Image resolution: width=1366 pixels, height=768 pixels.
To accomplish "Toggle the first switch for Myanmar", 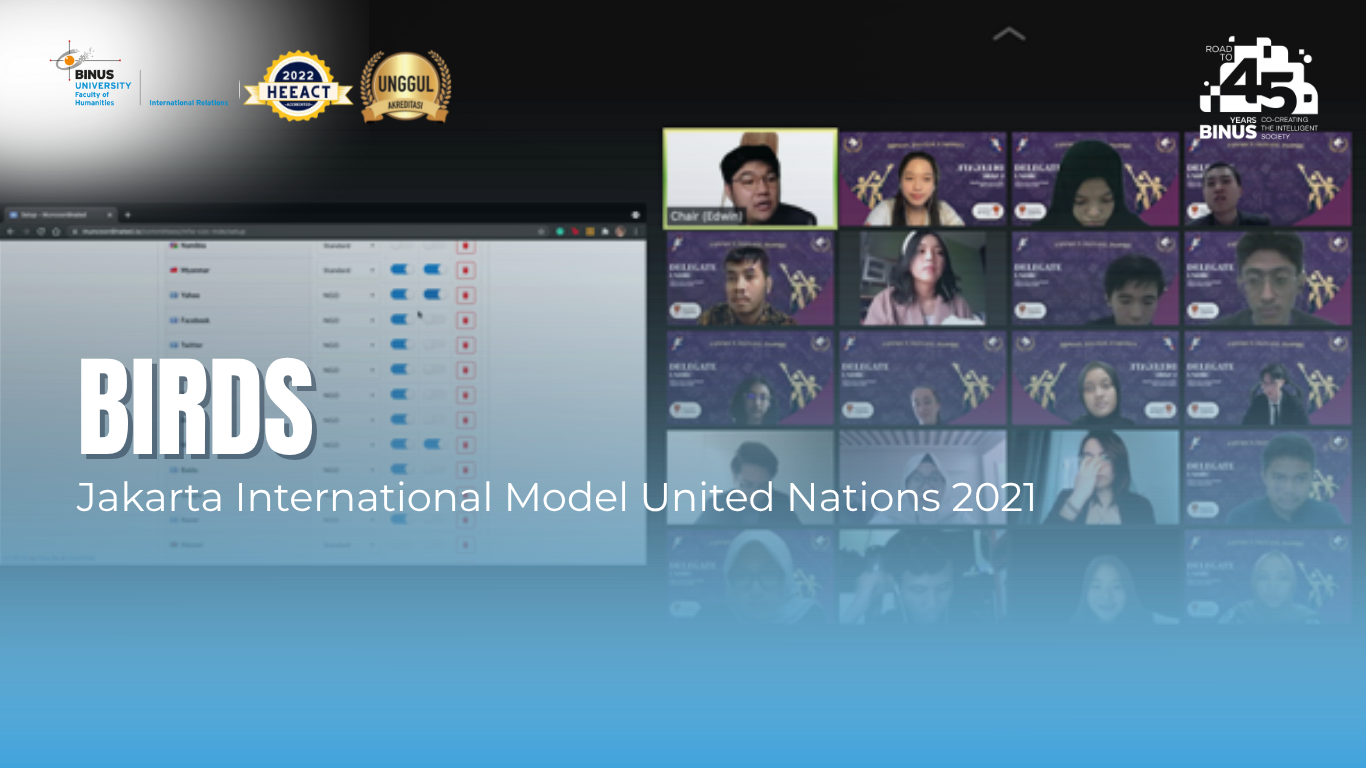I will click(400, 270).
